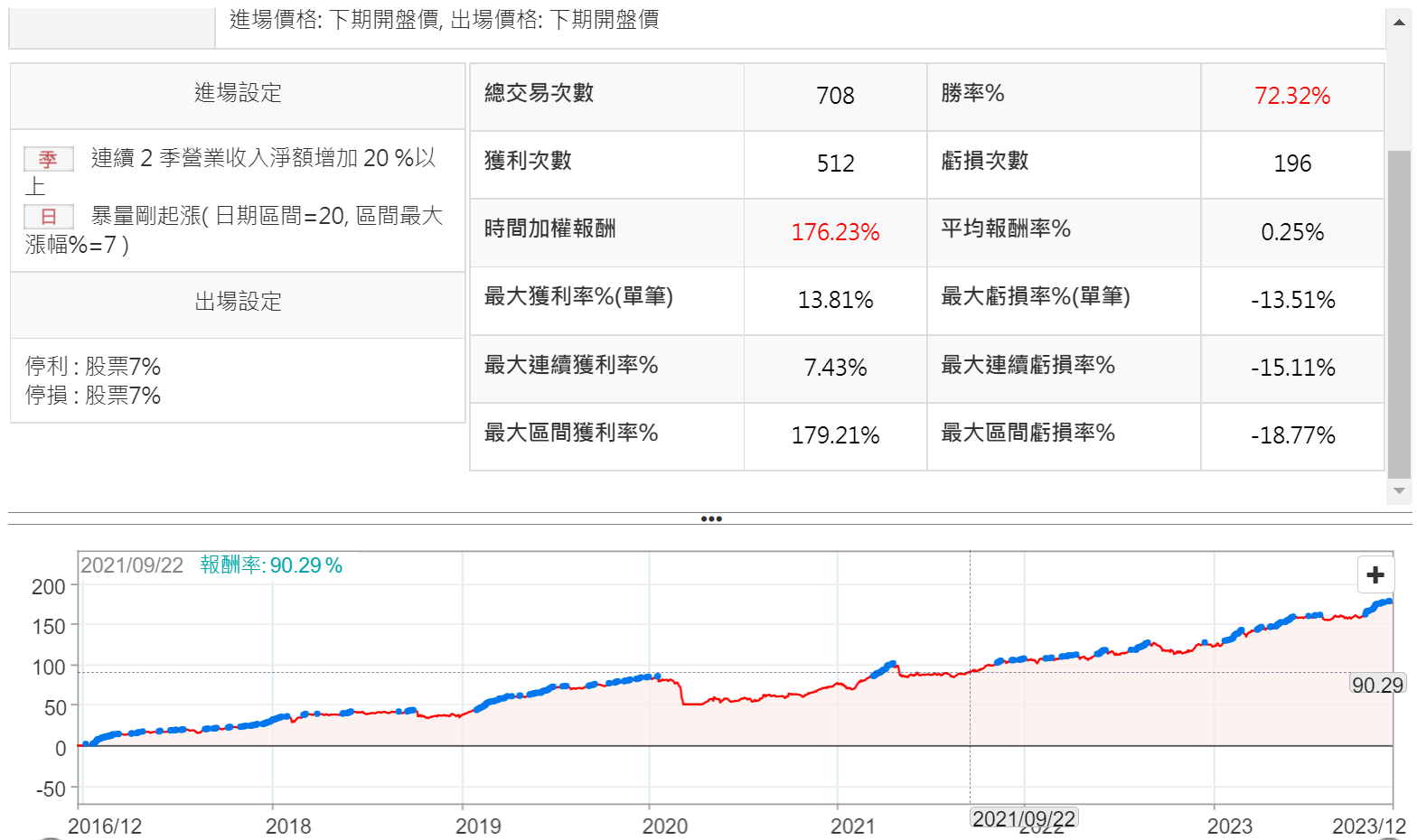Click the scrollbar down arrow
The image size is (1417, 840).
[x=1399, y=491]
